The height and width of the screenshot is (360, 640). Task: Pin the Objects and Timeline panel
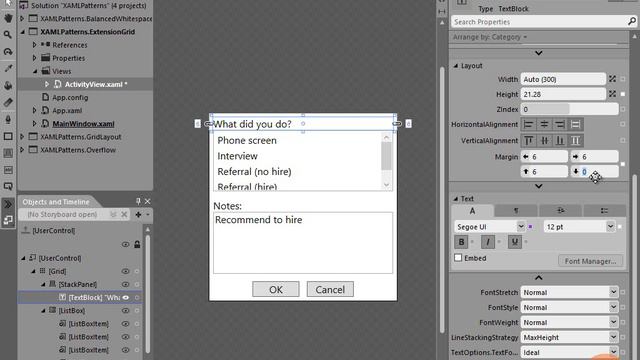pyautogui.click(x=138, y=201)
